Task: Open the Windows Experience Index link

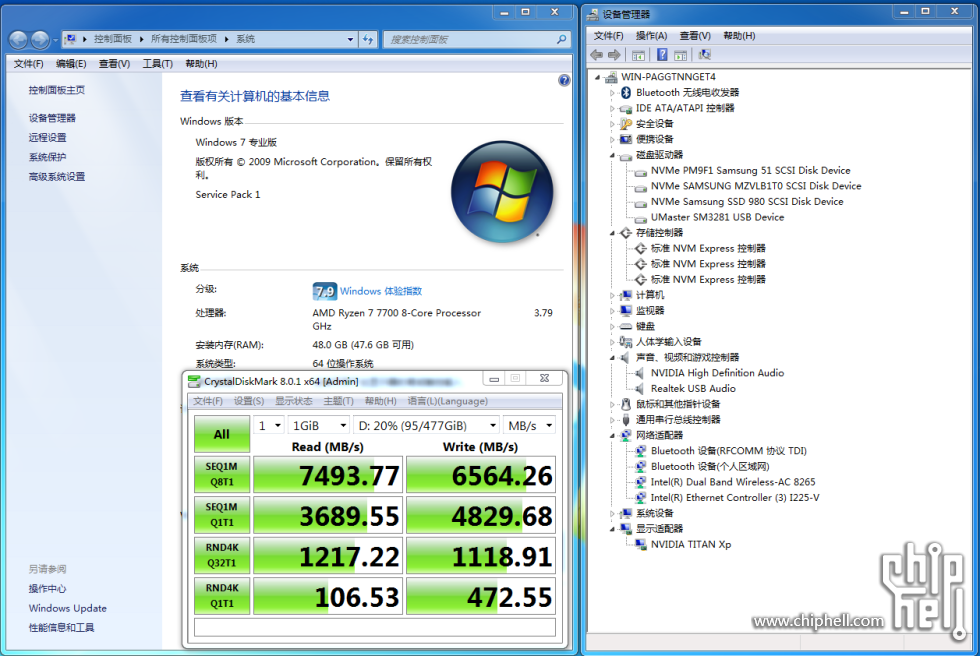Action: (381, 291)
